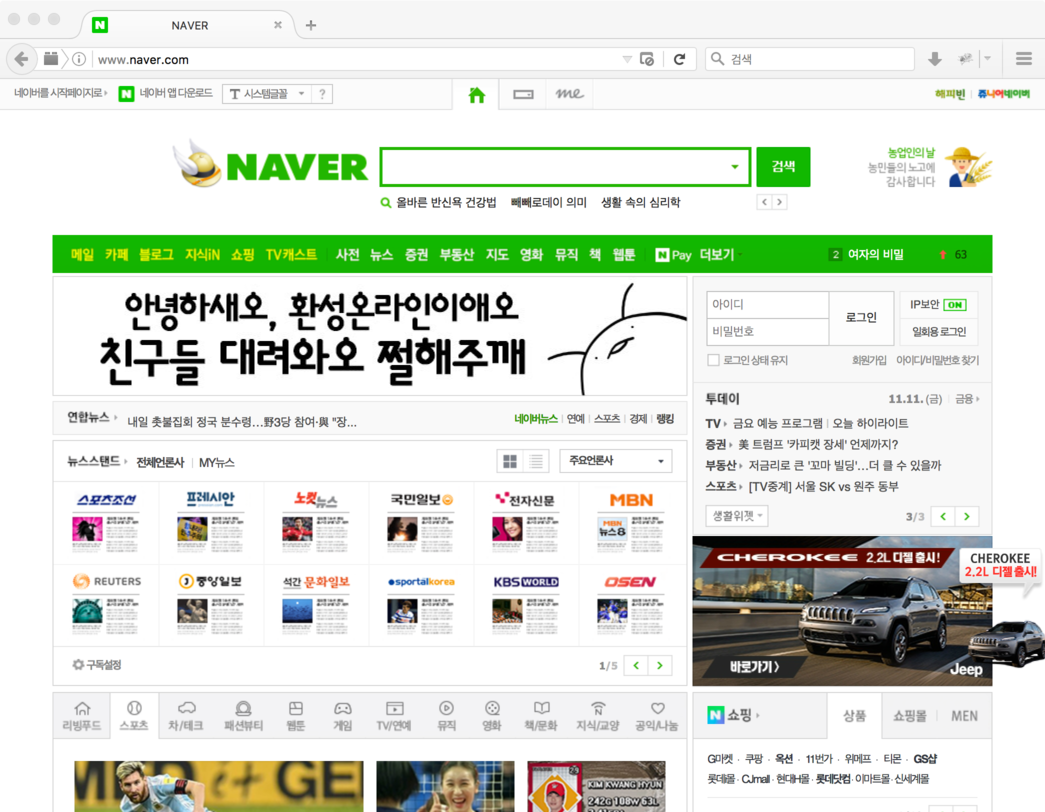Click the 올바른 반신욕 건강법 suggestion
The image size is (1045, 812).
tap(446, 202)
